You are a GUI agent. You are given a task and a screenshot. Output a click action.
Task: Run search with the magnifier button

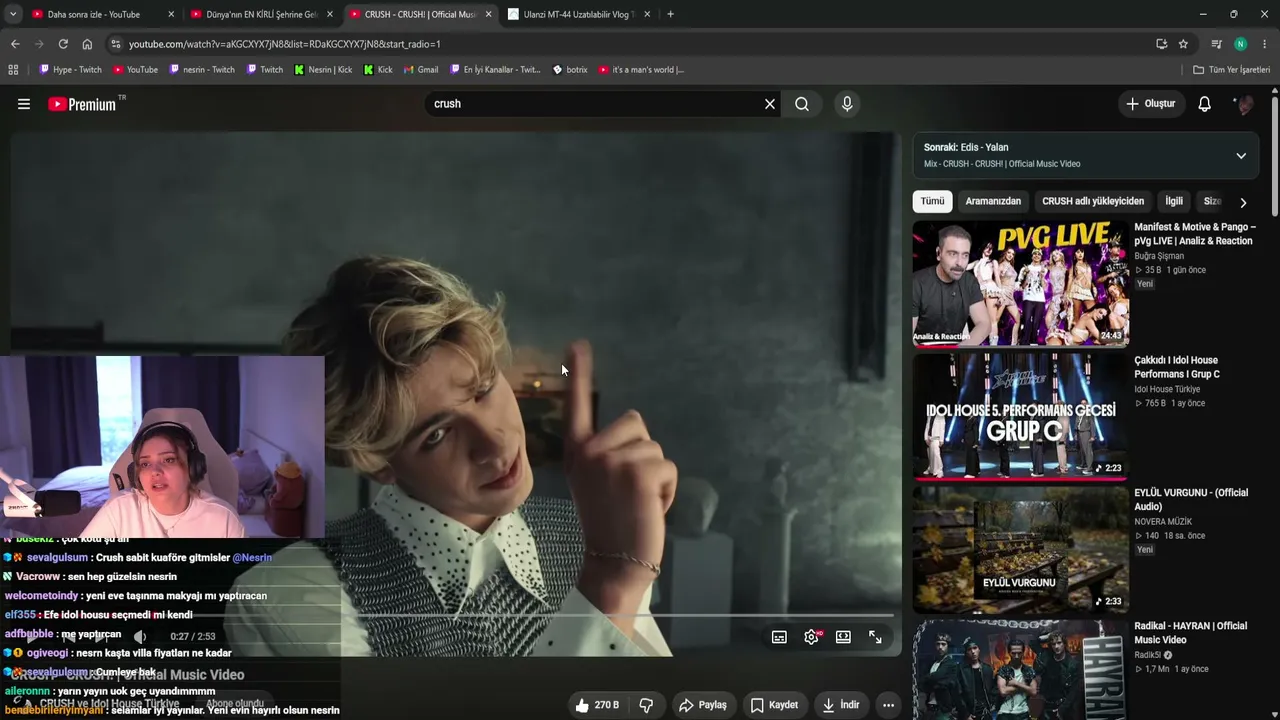point(802,104)
